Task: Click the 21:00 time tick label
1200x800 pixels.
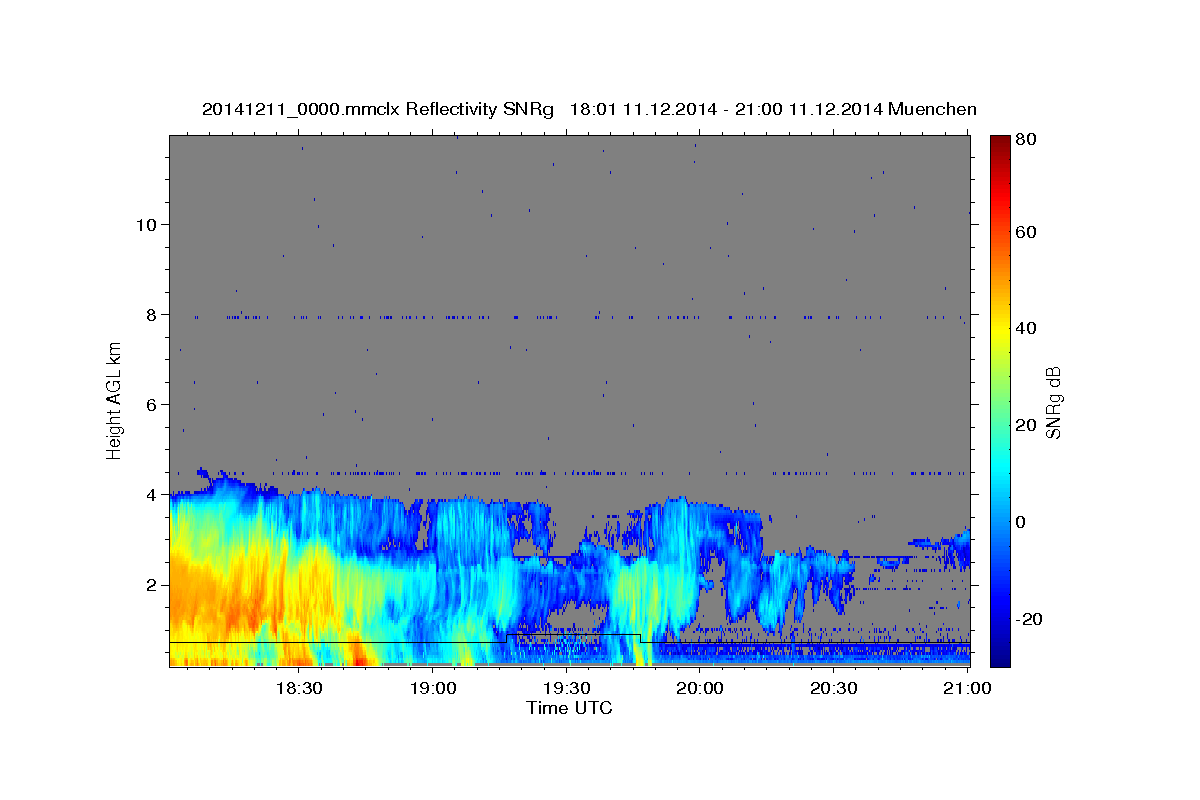Action: pos(968,688)
